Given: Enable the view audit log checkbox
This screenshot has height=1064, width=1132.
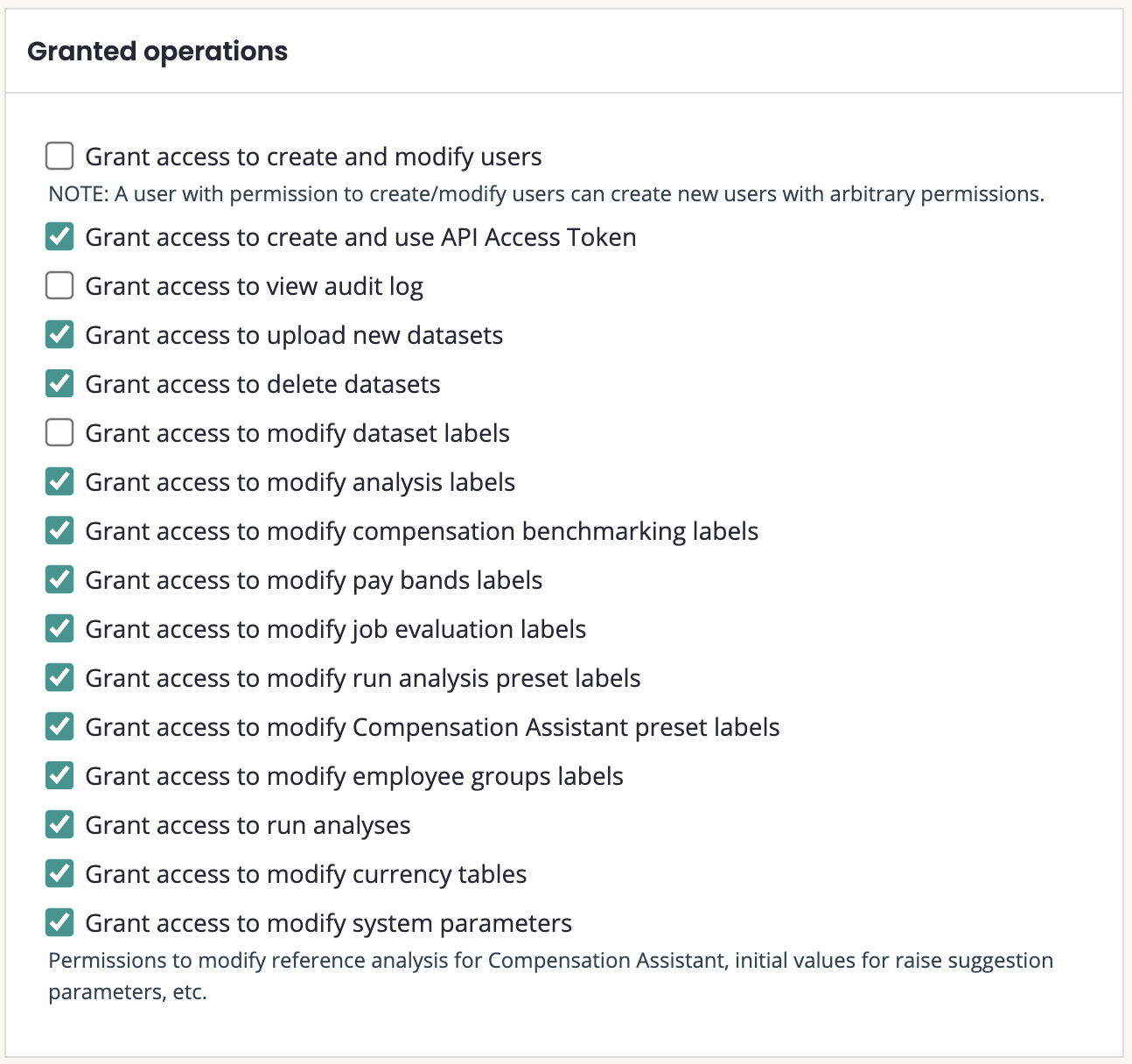Looking at the screenshot, I should pos(59,286).
